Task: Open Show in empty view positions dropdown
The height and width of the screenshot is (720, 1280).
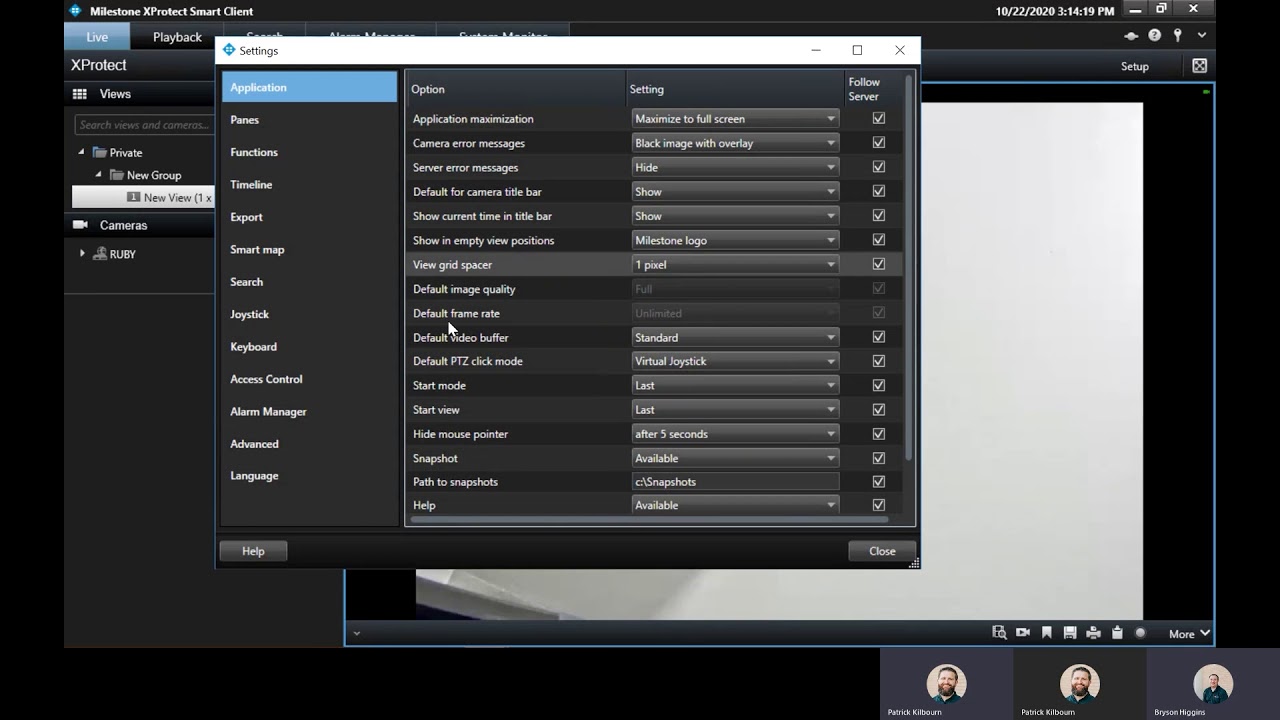Action: click(x=735, y=240)
